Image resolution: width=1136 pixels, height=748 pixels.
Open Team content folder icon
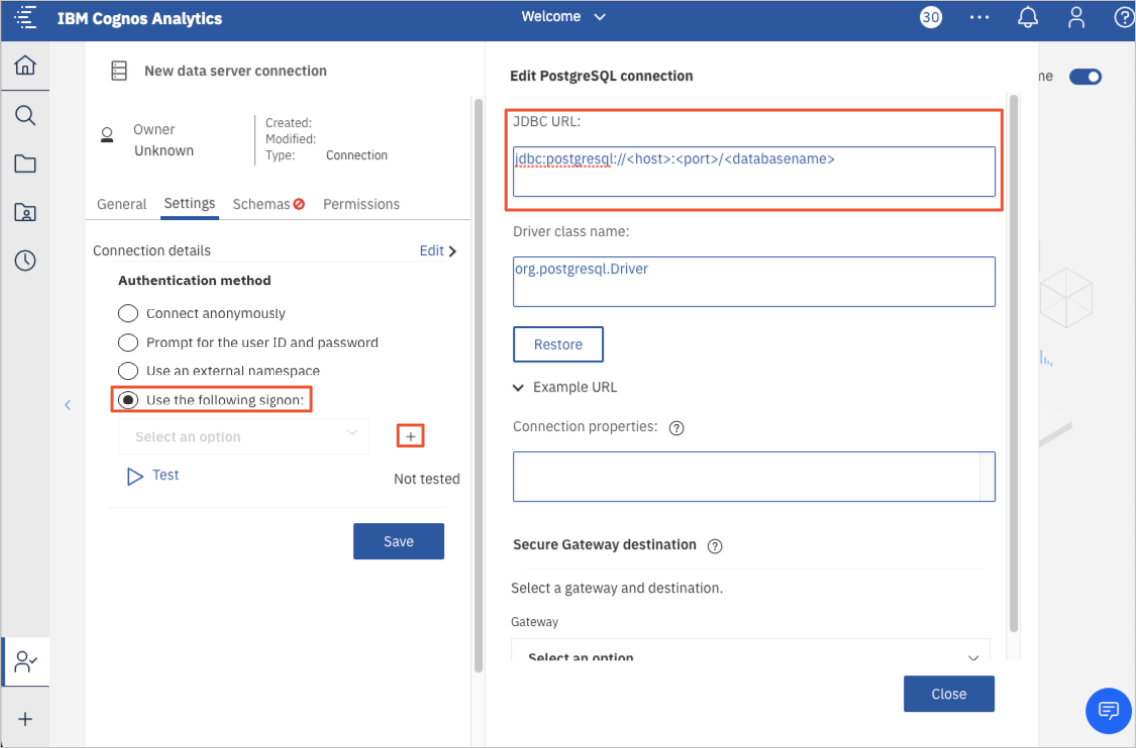pyautogui.click(x=25, y=164)
